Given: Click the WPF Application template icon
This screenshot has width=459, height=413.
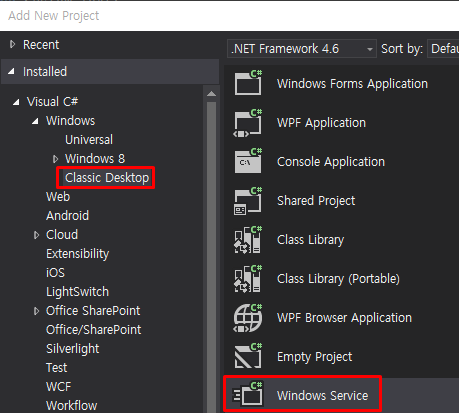Looking at the screenshot, I should tap(248, 122).
